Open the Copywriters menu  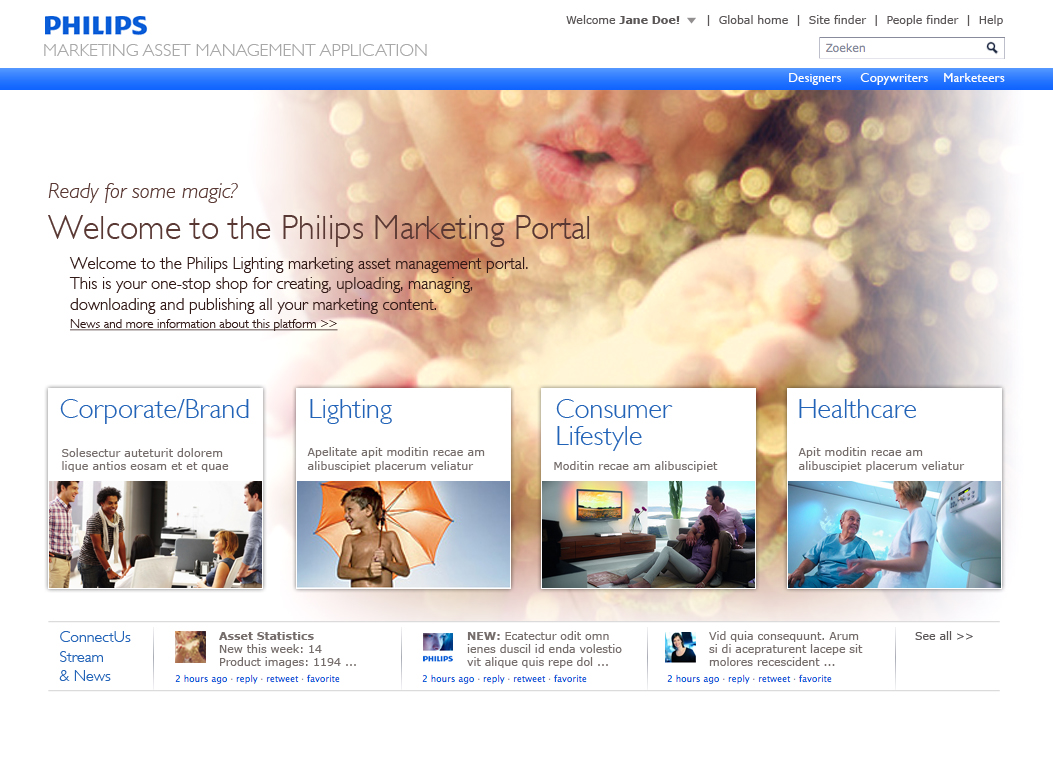pyautogui.click(x=894, y=78)
